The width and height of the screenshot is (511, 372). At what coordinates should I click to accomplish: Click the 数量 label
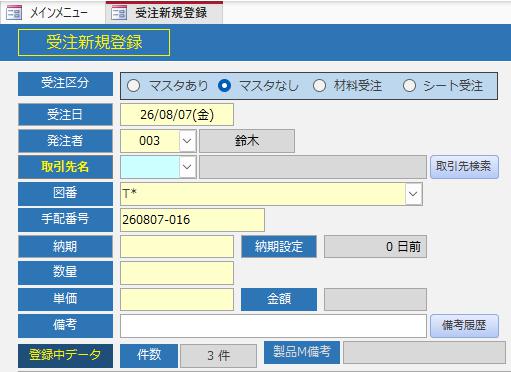pos(65,273)
